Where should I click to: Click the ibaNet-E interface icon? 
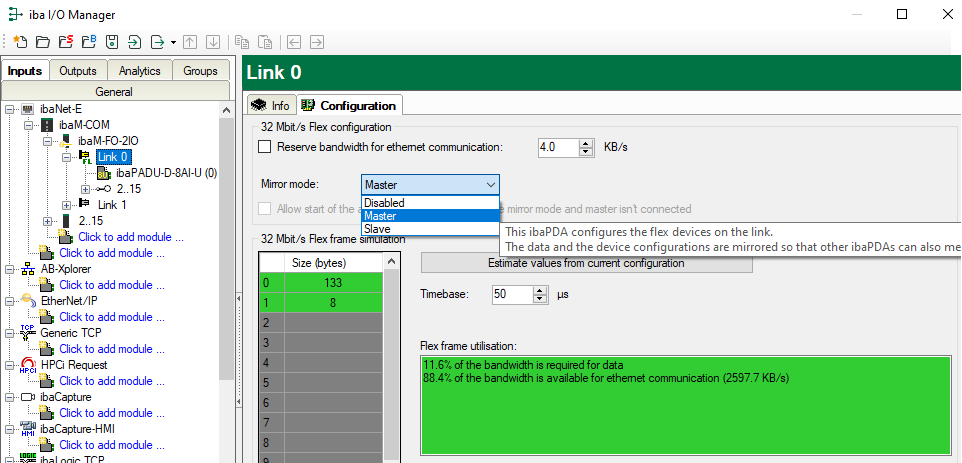point(28,109)
